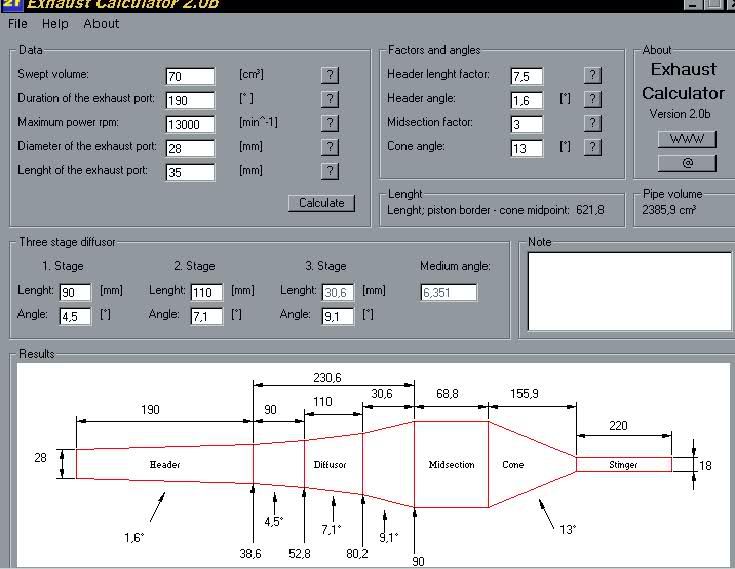Show help for Swept volume

point(330,75)
